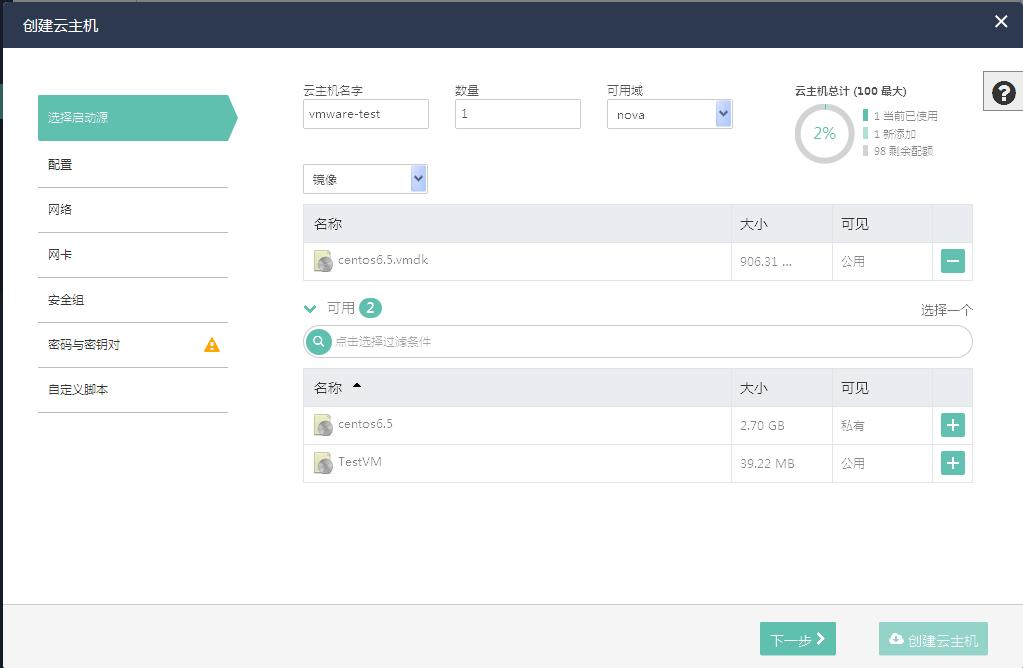Viewport: 1023px width, 668px height.
Task: Click the 创建云主机 create button
Action: pos(933,640)
